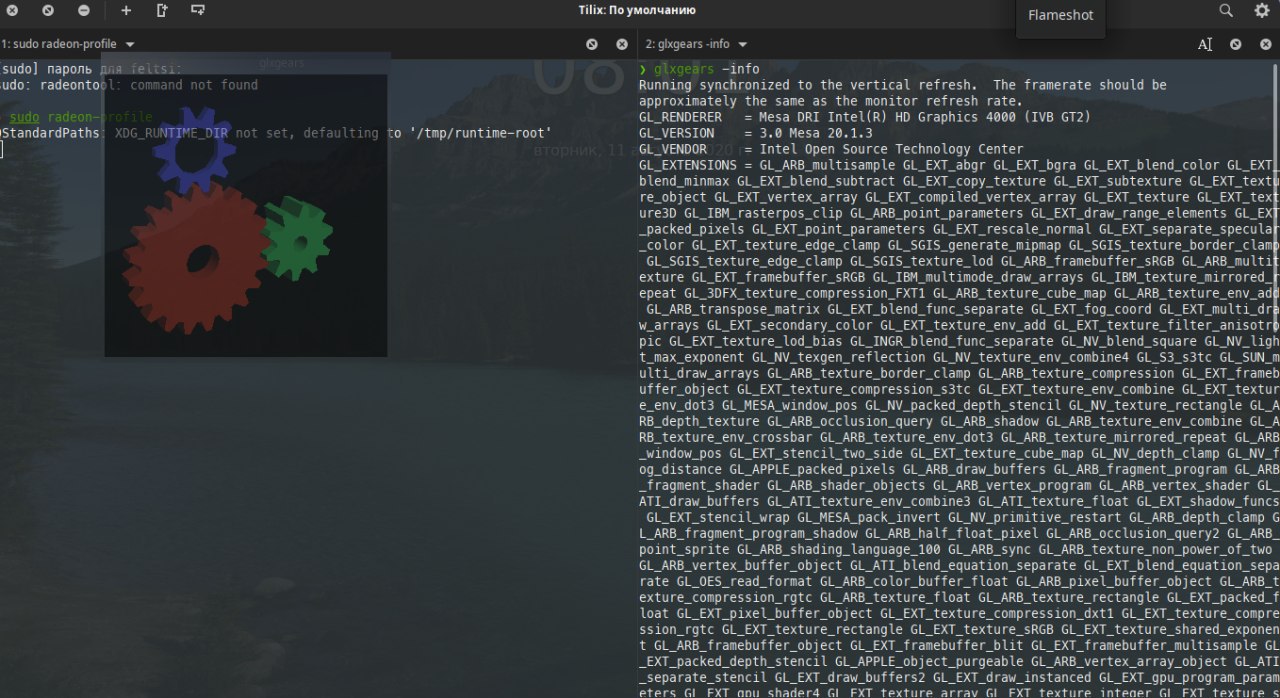1280x698 pixels.
Task: Open the Tilix search magnifier icon
Action: pyautogui.click(x=1226, y=11)
